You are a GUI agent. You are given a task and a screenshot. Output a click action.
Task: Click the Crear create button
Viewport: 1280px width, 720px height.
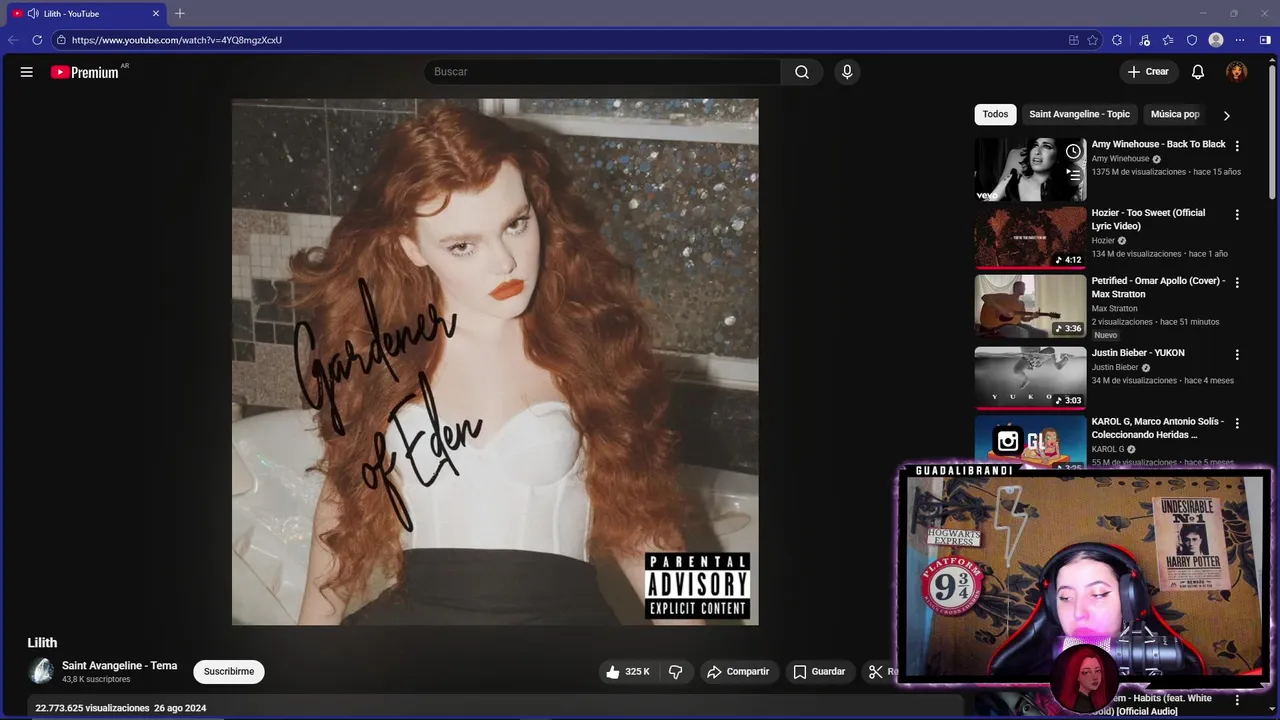tap(1148, 72)
